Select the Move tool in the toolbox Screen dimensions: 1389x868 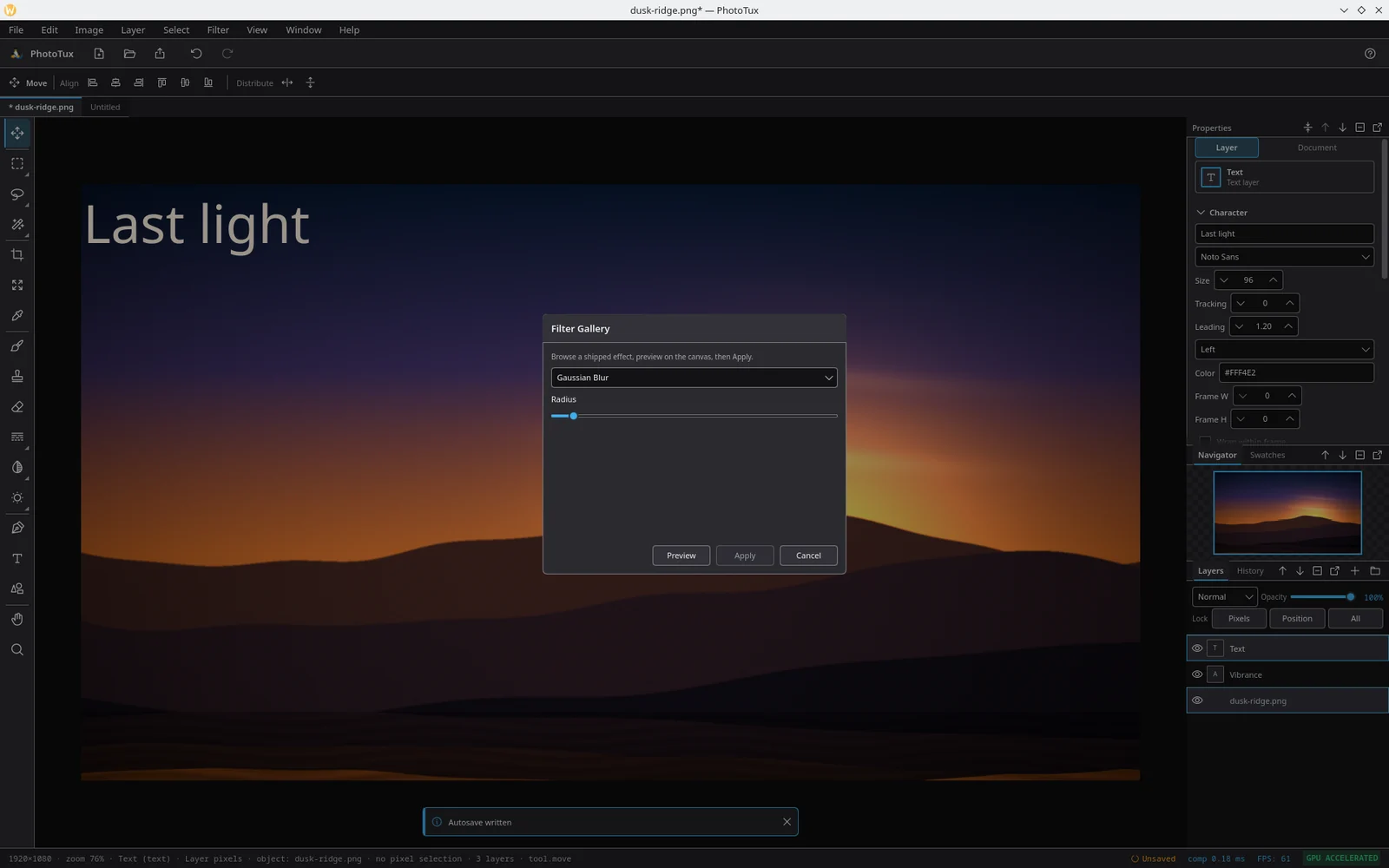click(17, 134)
